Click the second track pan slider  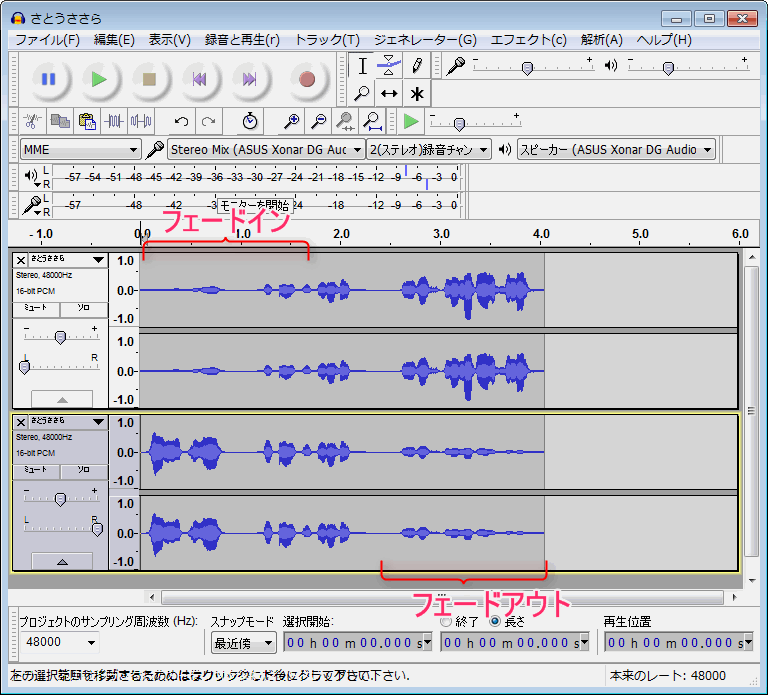point(63,529)
